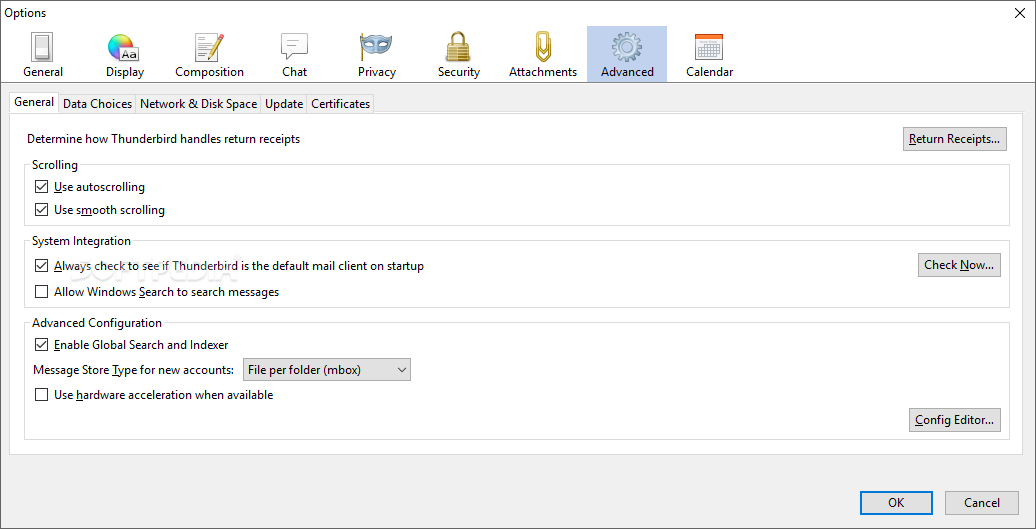Enable hardware acceleration when available
Screen dimensions: 1036x529
click(x=42, y=395)
